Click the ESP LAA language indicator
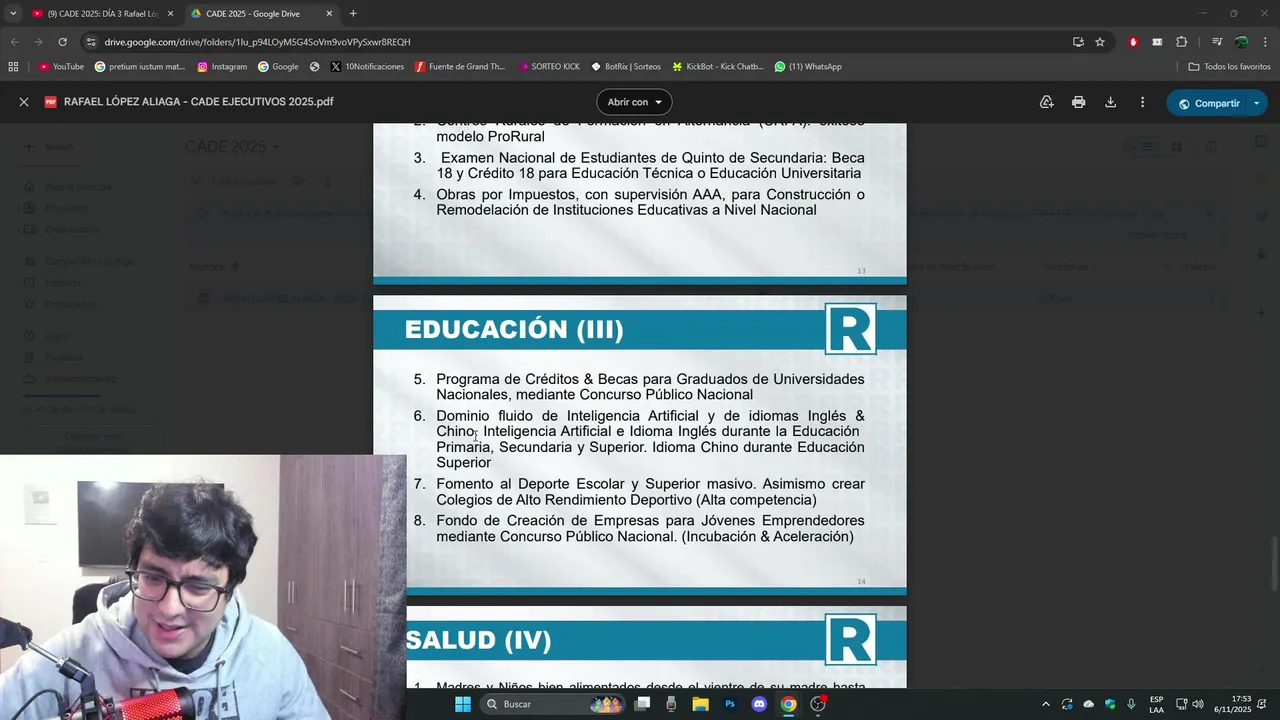The height and width of the screenshot is (720, 1280). pos(1156,704)
